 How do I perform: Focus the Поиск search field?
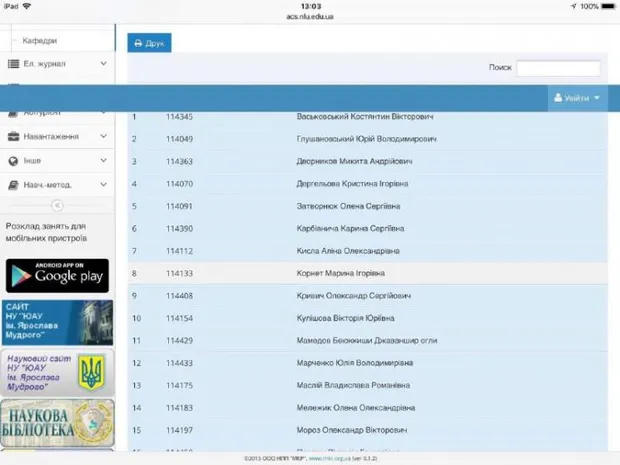point(558,68)
